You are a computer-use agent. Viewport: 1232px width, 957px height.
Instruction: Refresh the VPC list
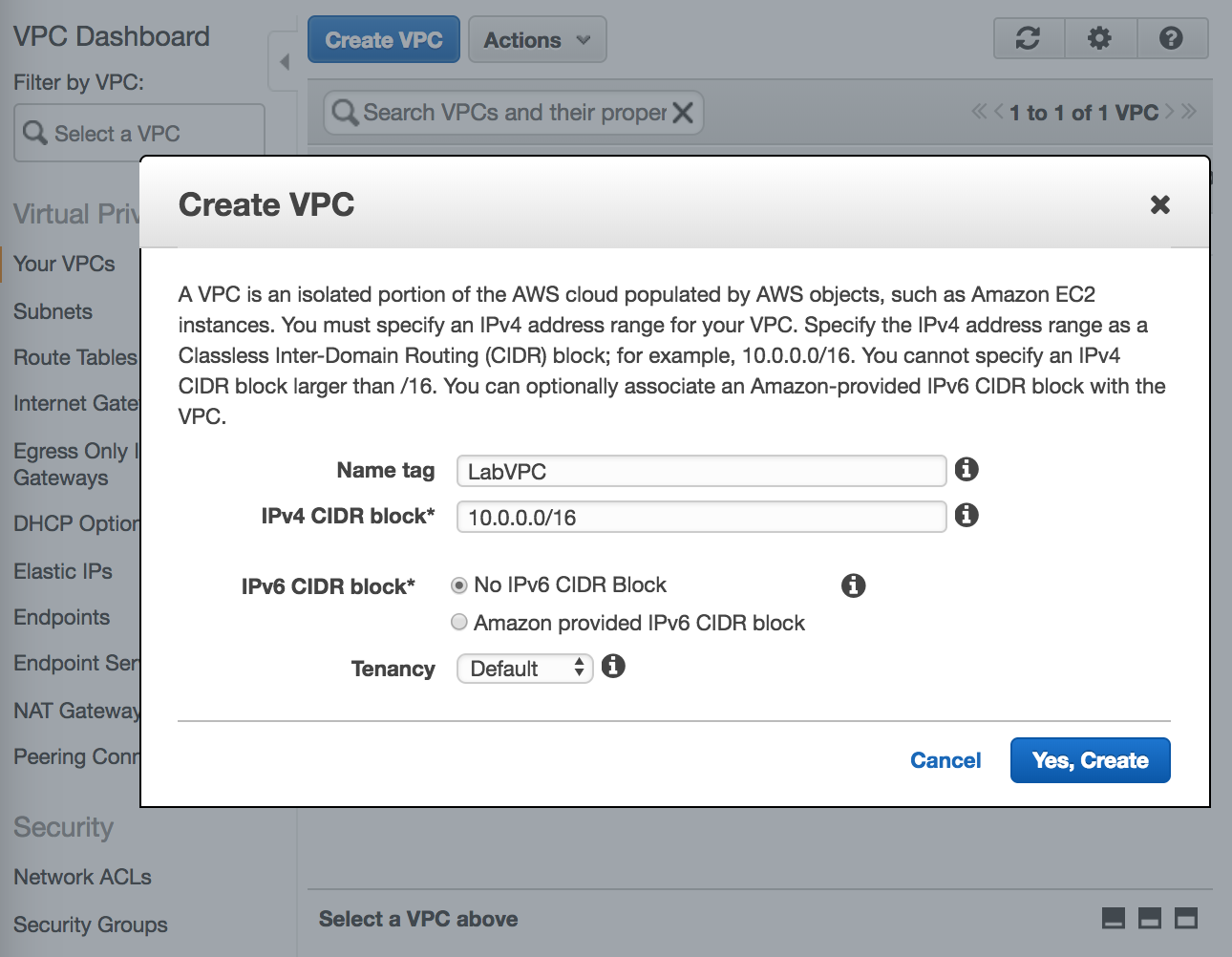pos(1029,38)
